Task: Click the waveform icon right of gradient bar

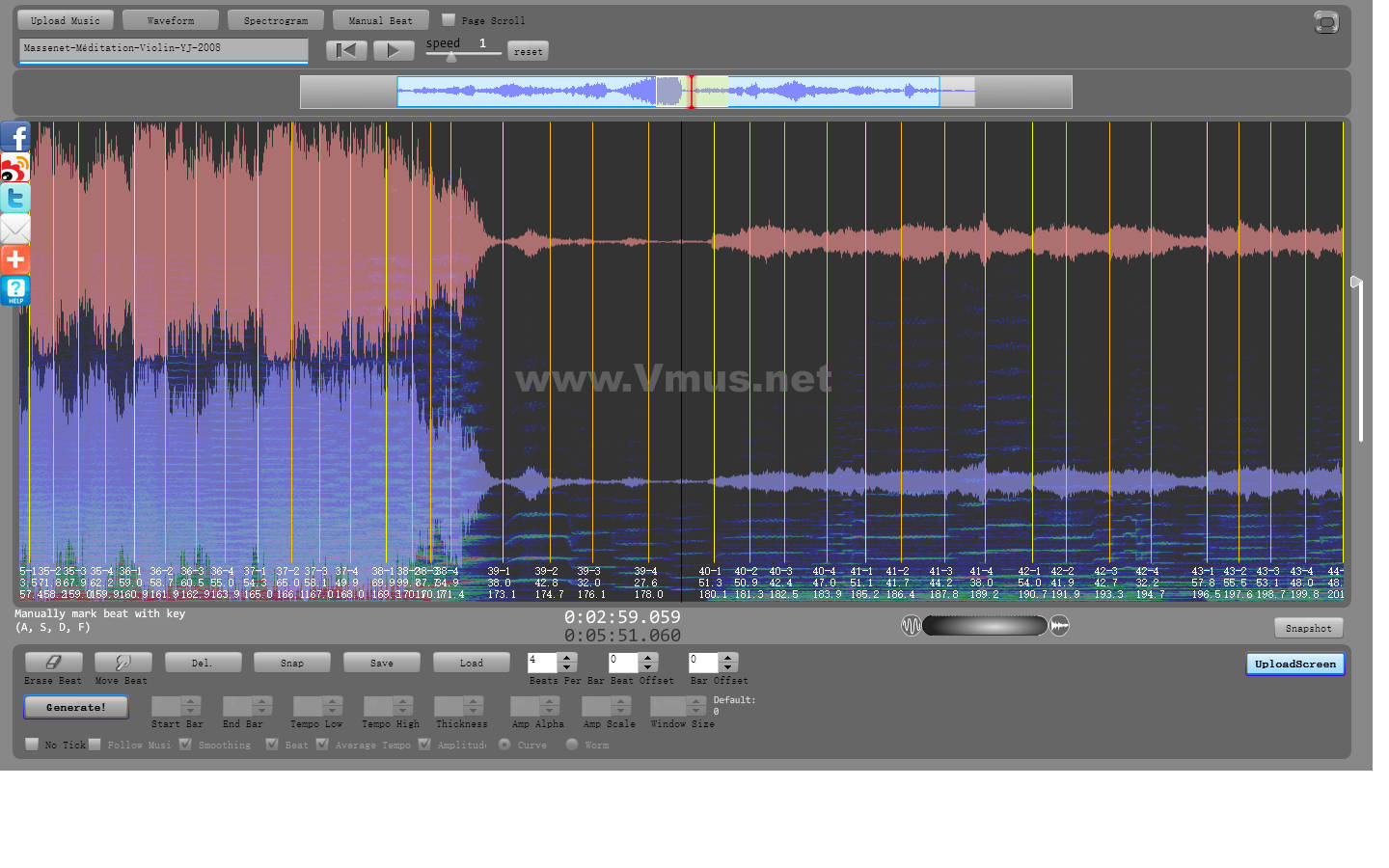Action: 1059,626
